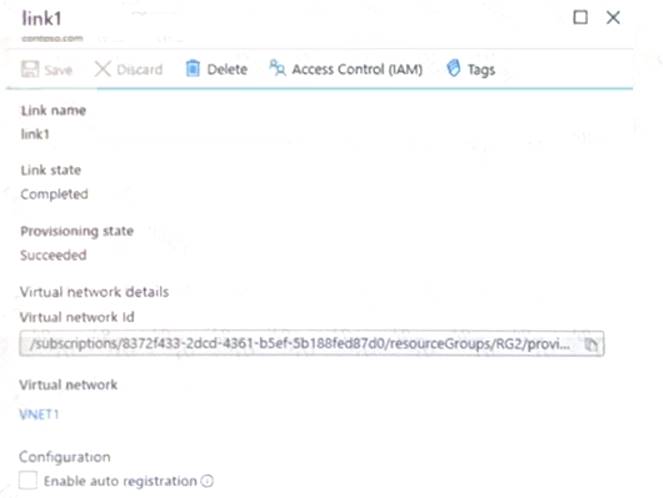
Task: Show info for Enable auto registration
Action: [x=208, y=481]
